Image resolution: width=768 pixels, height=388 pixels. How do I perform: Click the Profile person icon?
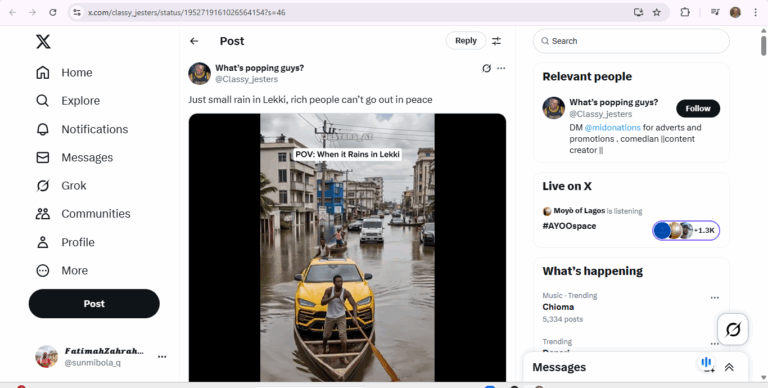click(x=43, y=242)
